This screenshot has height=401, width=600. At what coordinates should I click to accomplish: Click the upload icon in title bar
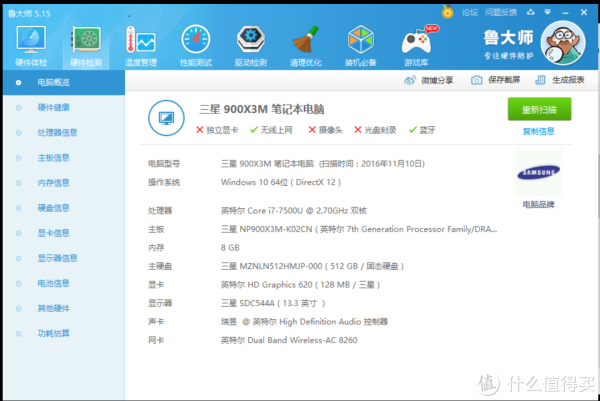[x=530, y=12]
